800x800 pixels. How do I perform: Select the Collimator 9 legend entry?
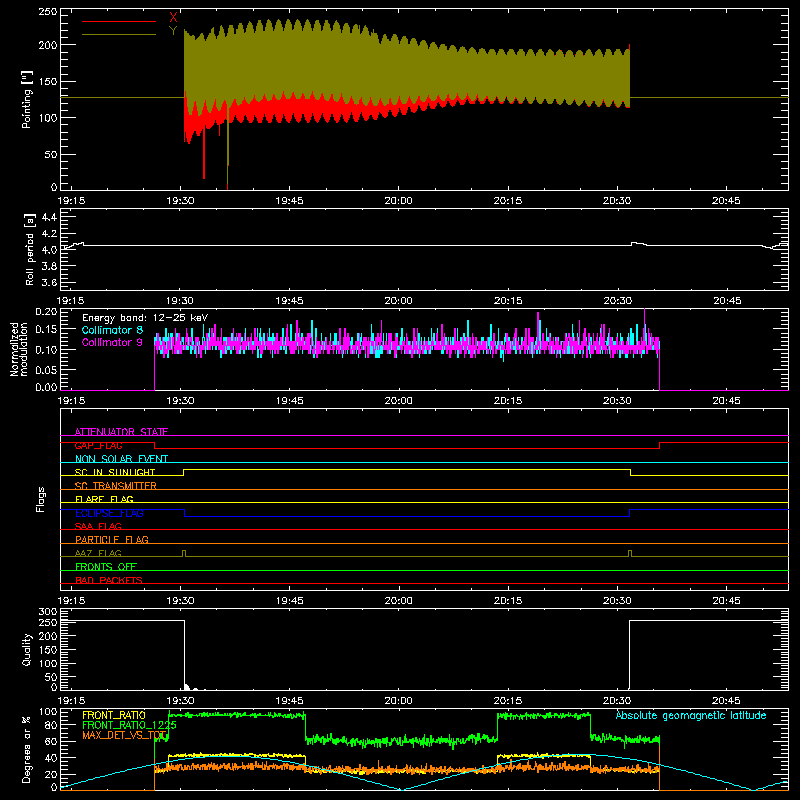[112, 342]
